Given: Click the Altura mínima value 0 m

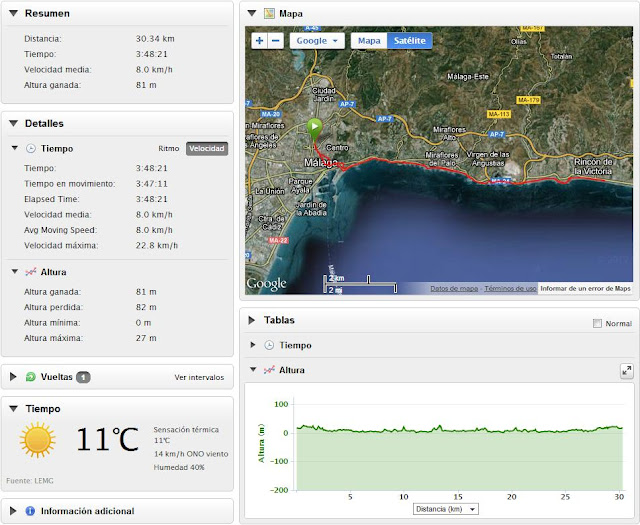Looking at the screenshot, I should coord(143,323).
